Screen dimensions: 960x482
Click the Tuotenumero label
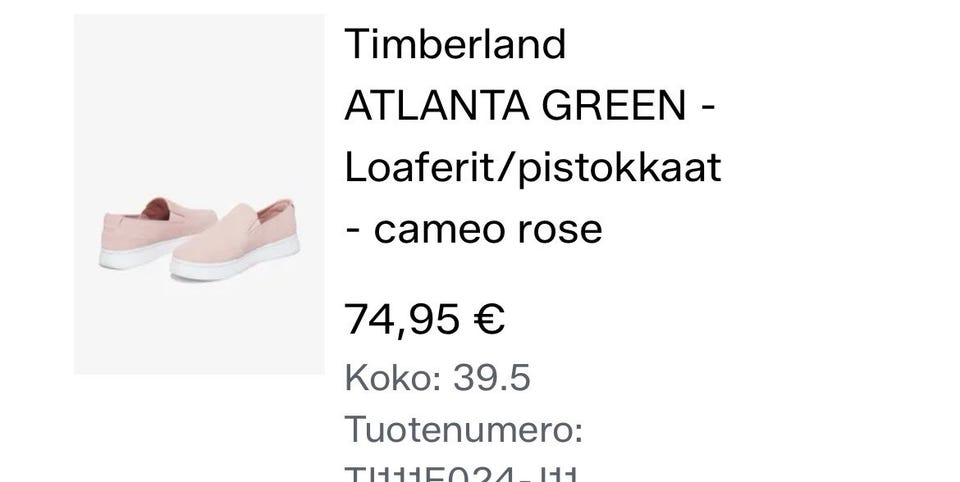pyautogui.click(x=463, y=429)
